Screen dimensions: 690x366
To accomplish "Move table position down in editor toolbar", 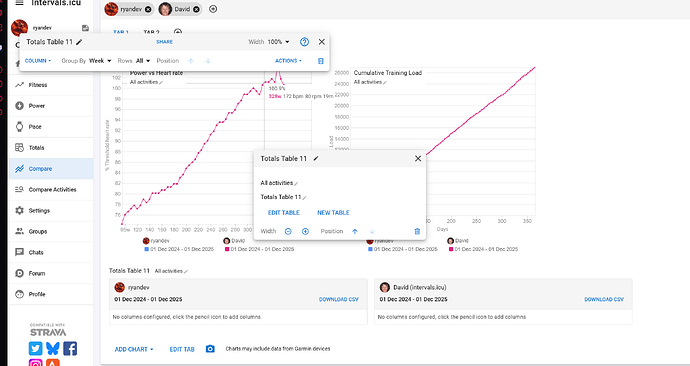I will click(x=208, y=61).
